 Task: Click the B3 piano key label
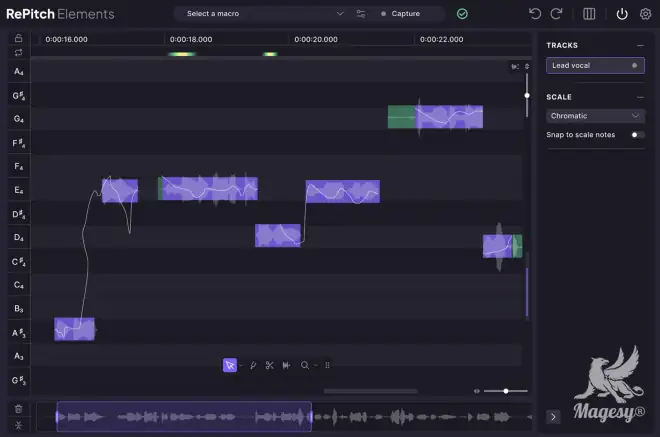(x=19, y=309)
